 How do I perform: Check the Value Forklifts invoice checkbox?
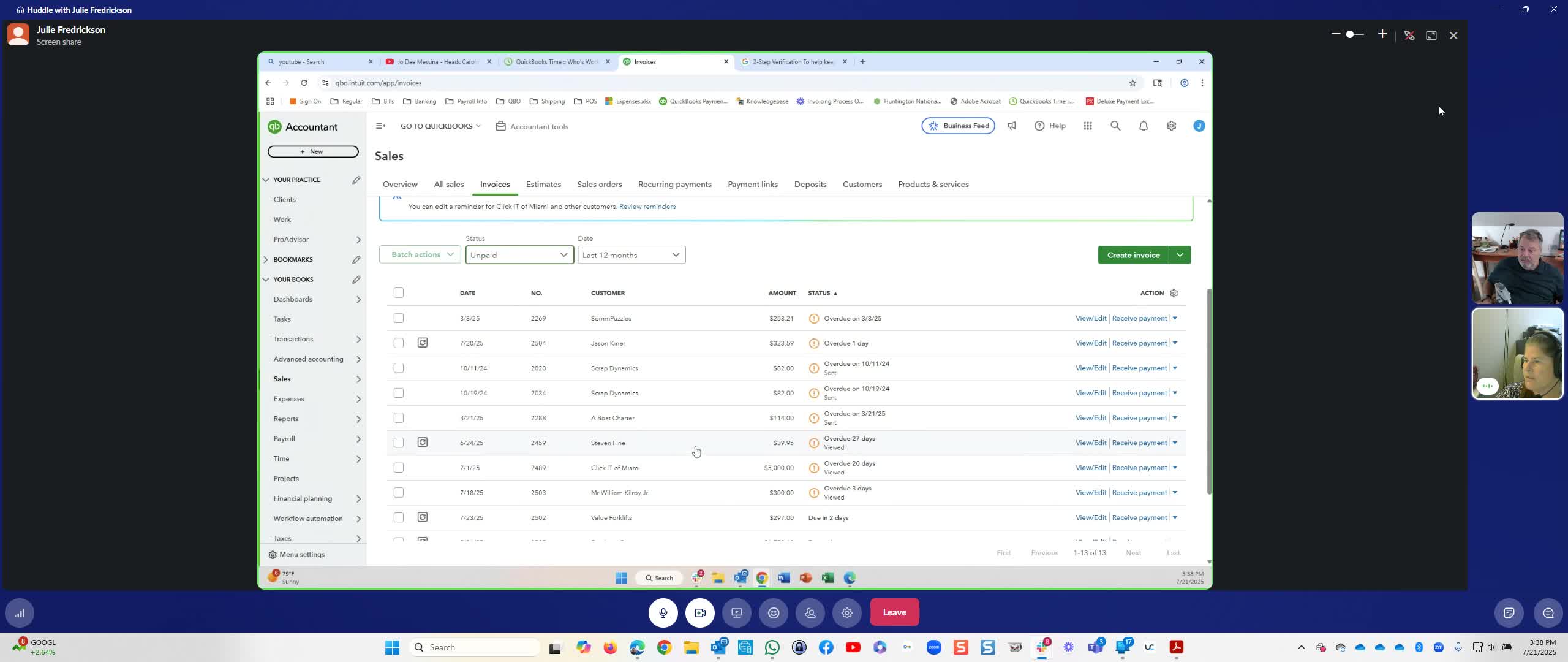click(x=399, y=517)
